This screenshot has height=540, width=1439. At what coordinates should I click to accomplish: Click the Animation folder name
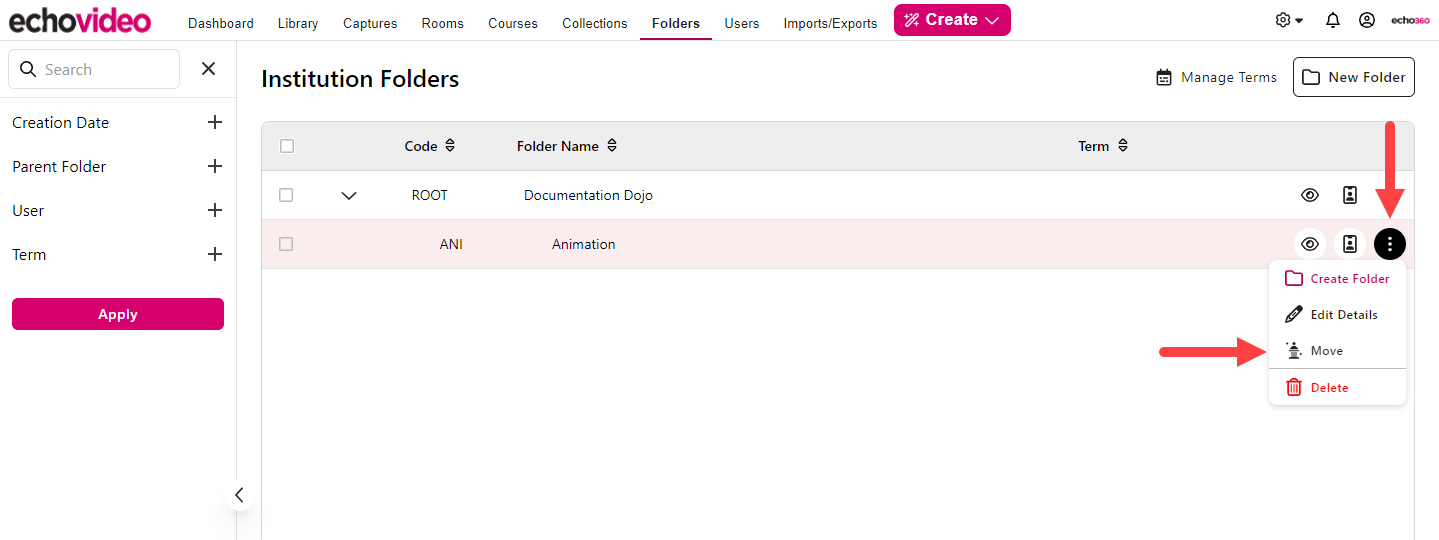(584, 244)
